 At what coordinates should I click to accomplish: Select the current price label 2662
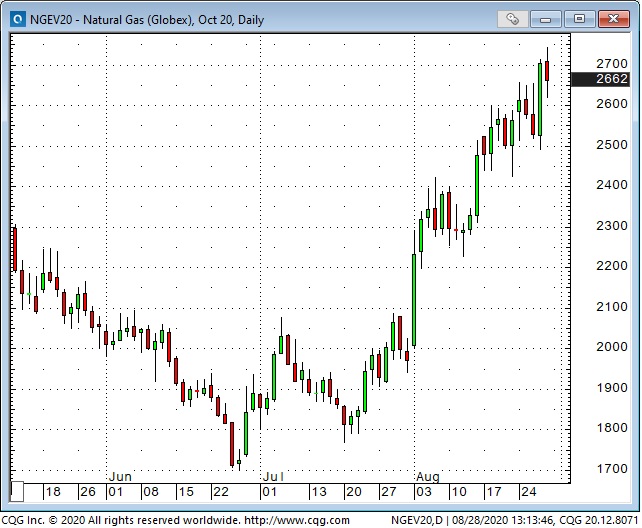click(600, 79)
